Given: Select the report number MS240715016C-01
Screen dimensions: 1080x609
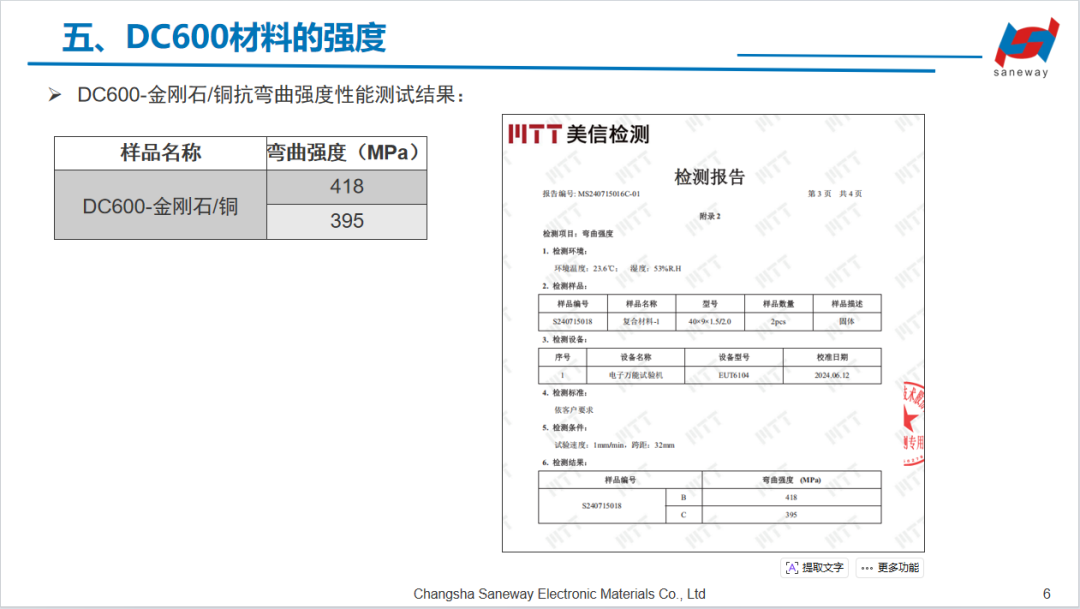Looking at the screenshot, I should click(609, 194).
